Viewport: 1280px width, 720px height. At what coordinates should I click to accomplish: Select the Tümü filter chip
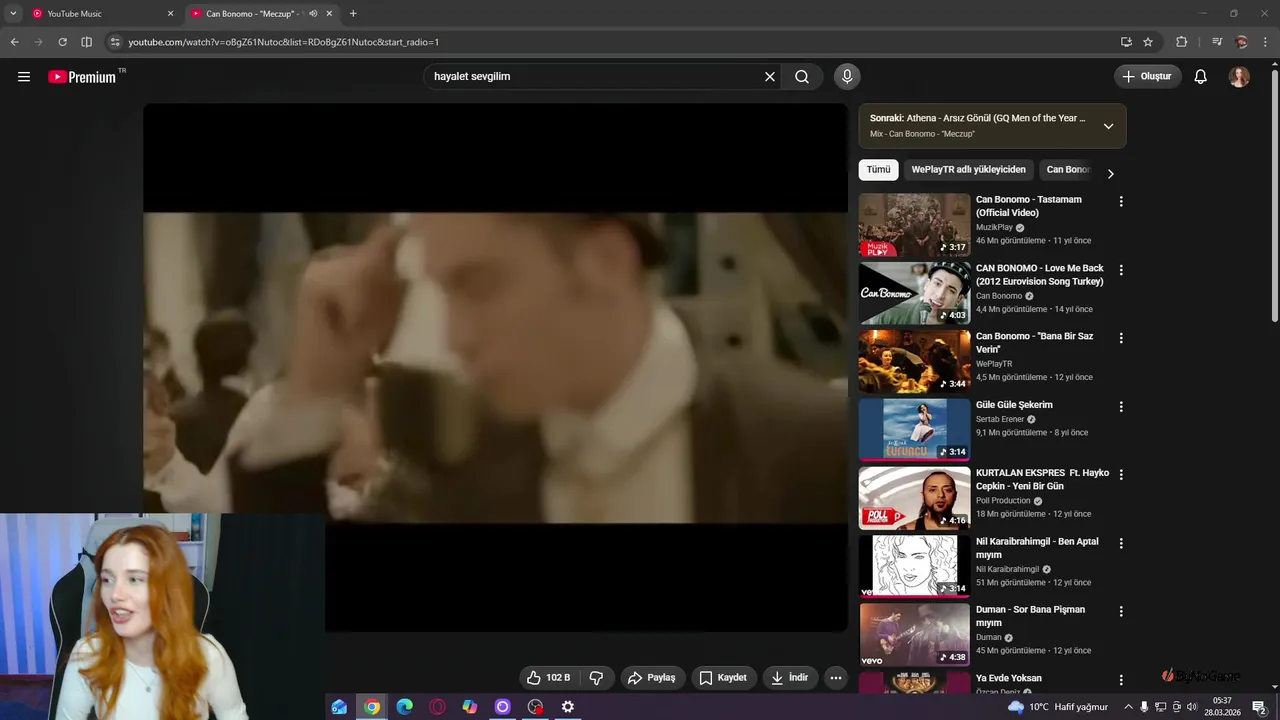coord(878,170)
